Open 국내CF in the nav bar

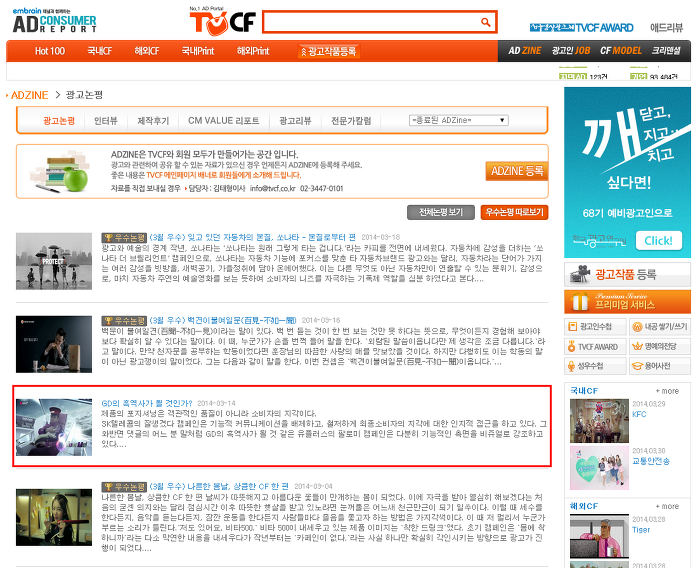tap(100, 51)
